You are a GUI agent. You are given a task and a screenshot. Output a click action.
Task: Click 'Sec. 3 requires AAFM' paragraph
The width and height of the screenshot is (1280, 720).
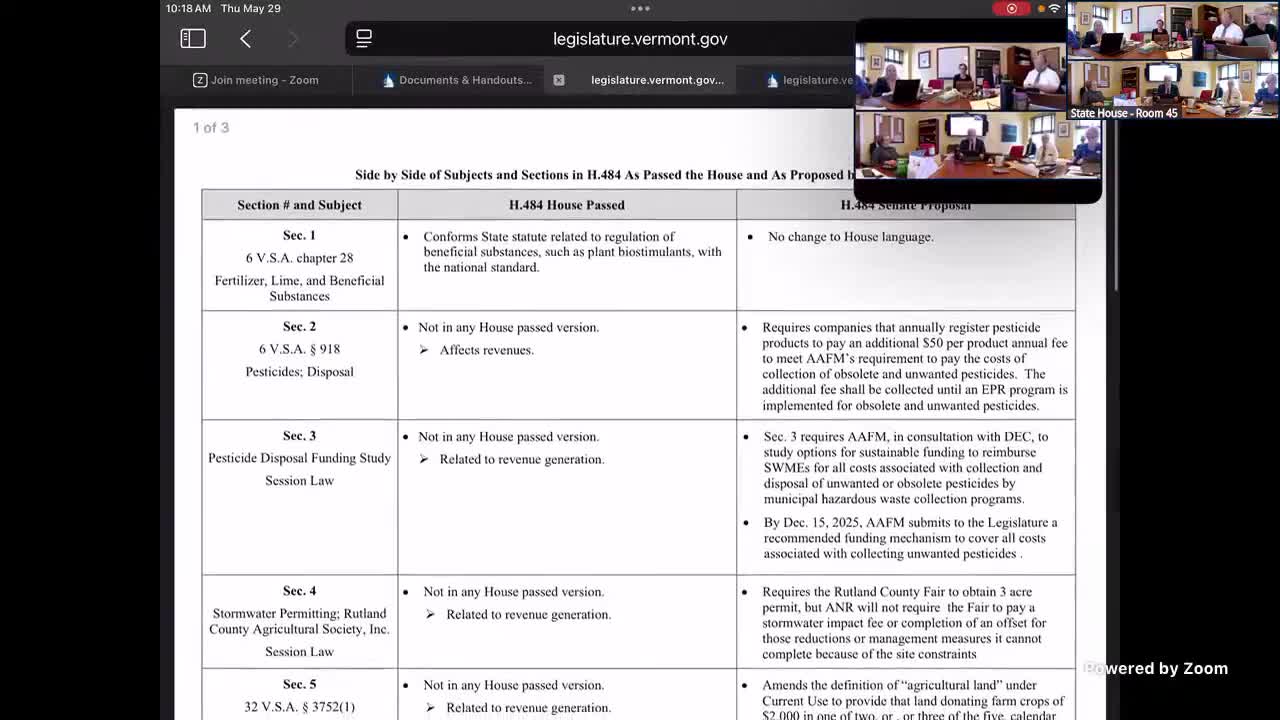906,467
